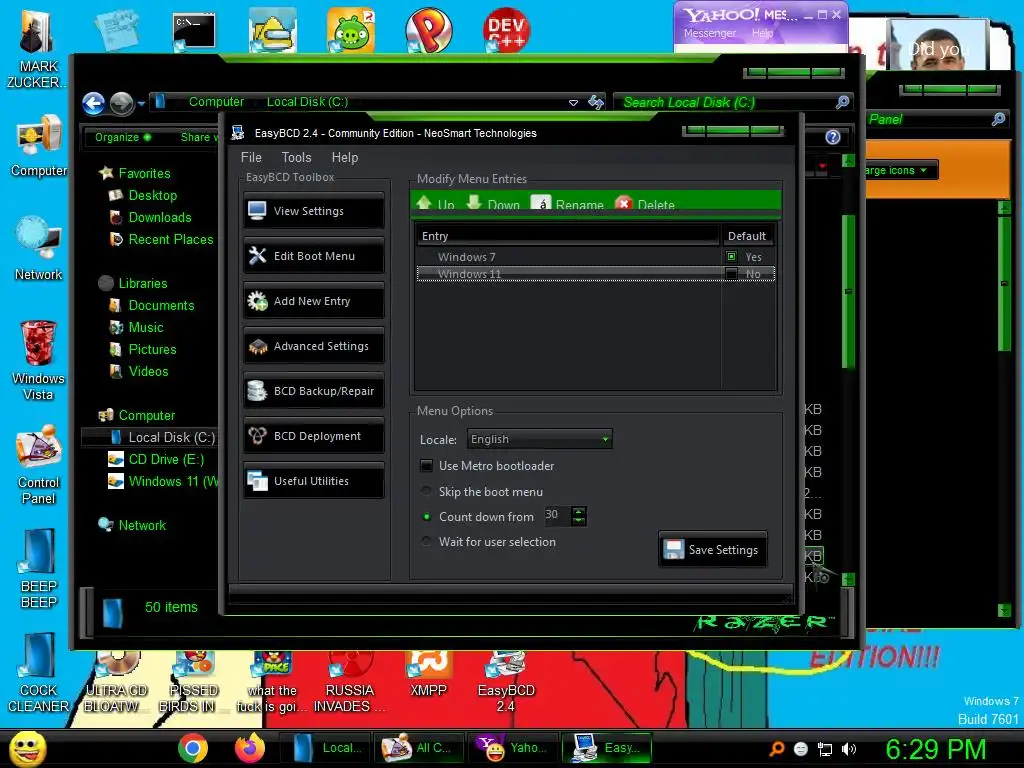
Task: Select Network in Explorer sidebar
Action: pyautogui.click(x=142, y=525)
